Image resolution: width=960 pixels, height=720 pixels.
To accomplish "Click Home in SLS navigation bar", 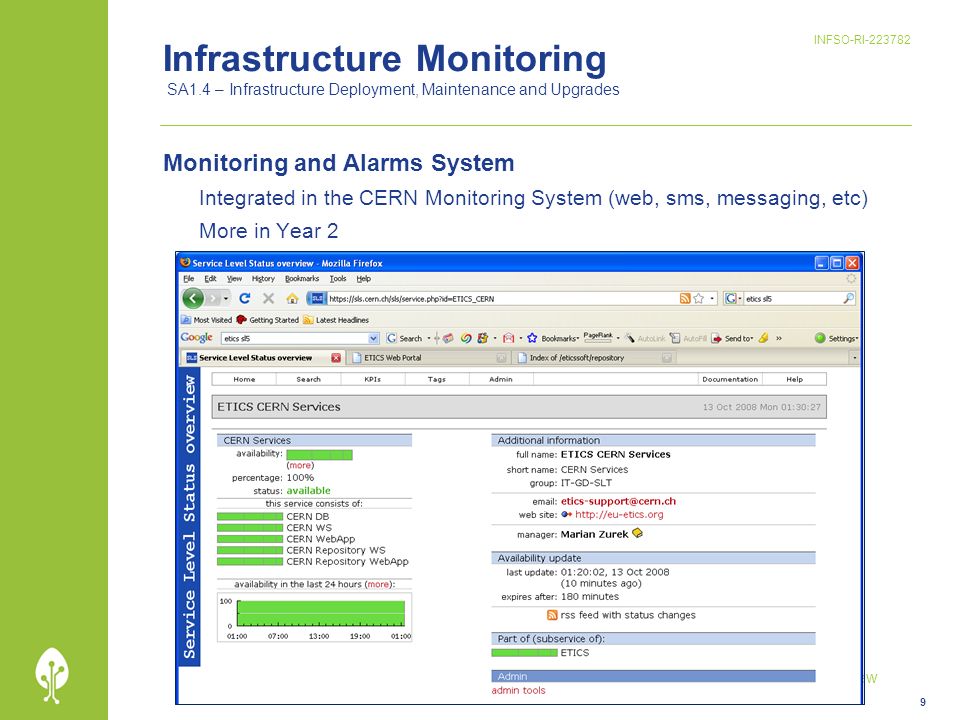I will tap(244, 380).
